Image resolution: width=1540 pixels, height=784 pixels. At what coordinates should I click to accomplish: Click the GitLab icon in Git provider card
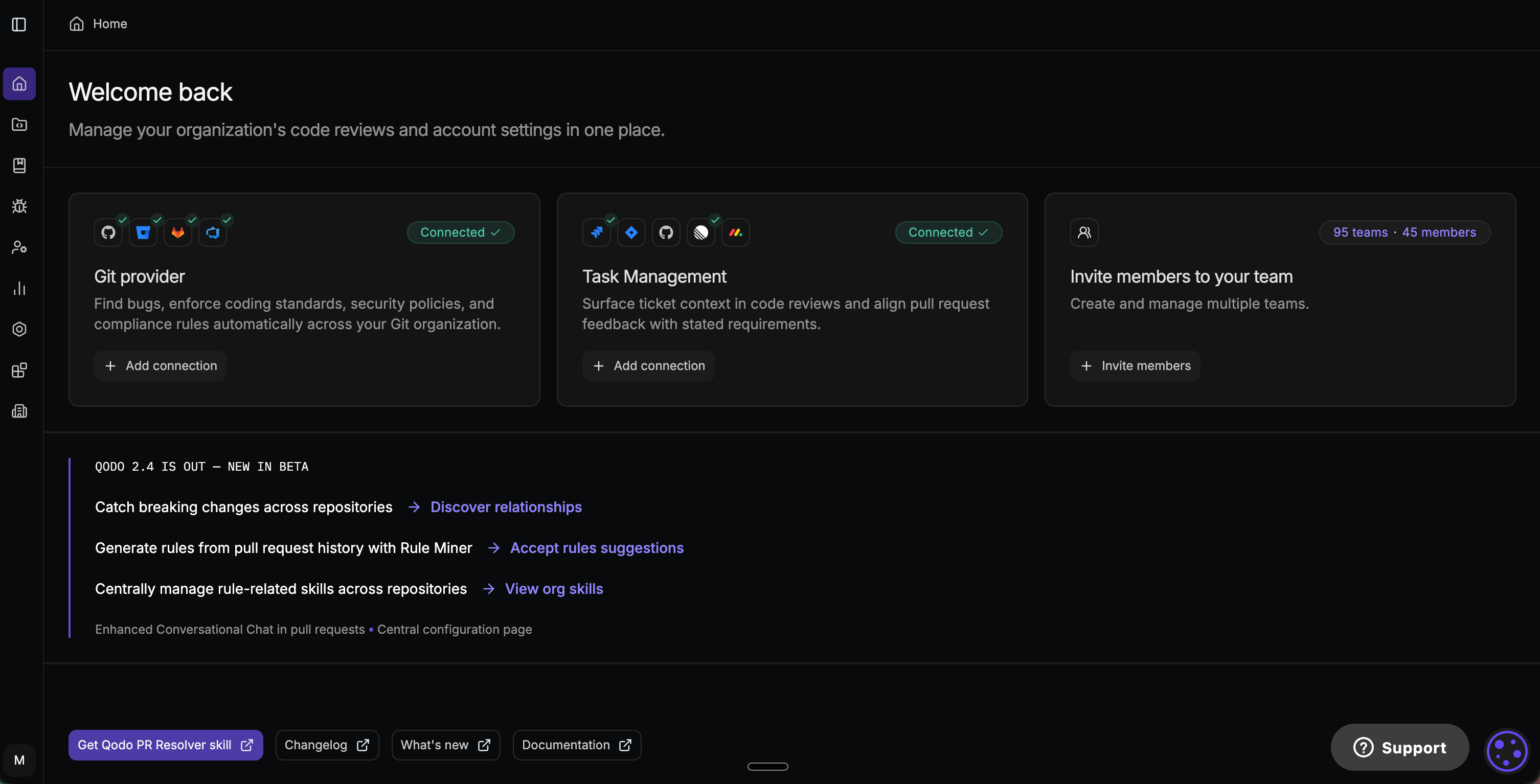point(177,233)
